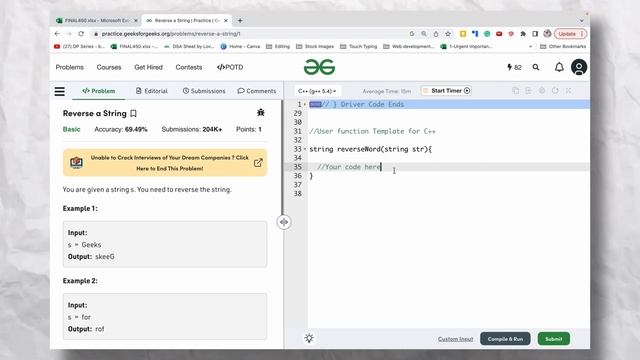Viewport: 640px width, 360px height.
Task: Click line 35 in the code editor
Action: [449, 167]
